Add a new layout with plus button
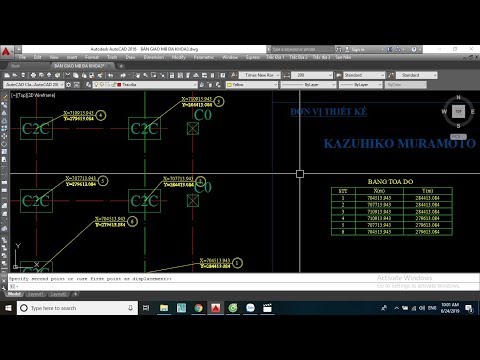The image size is (480, 360). coord(75,294)
